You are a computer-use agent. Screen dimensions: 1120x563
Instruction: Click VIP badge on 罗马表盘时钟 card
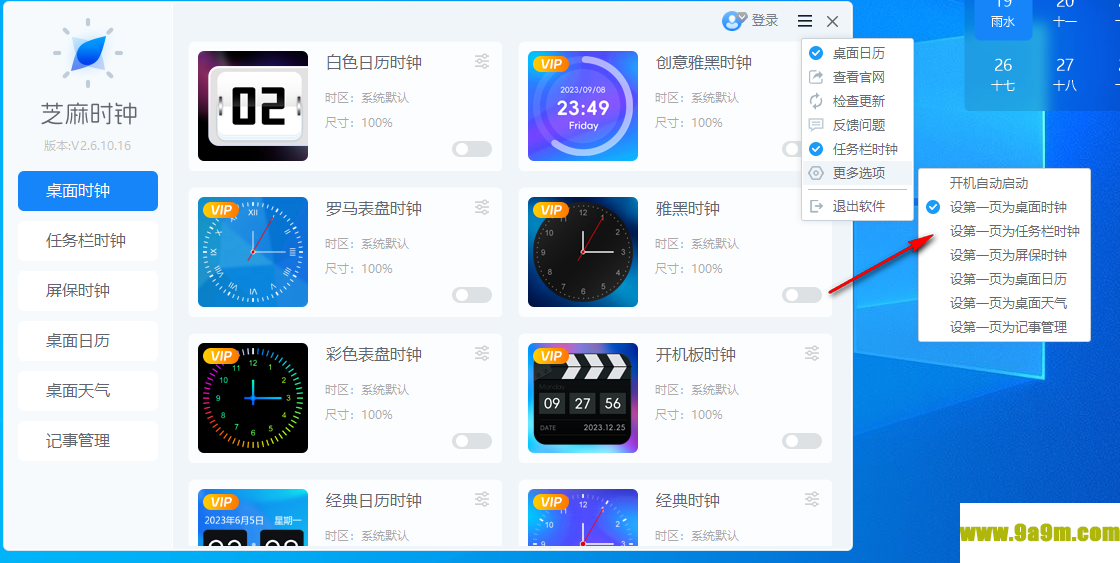[x=221, y=210]
